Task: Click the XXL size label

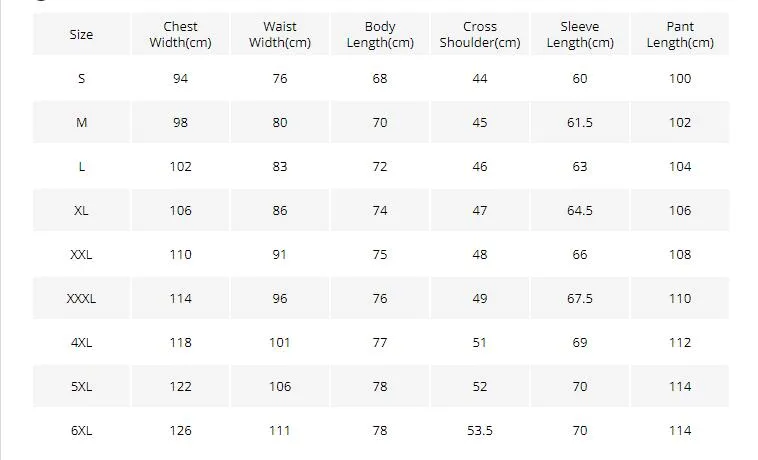Action: pos(81,255)
